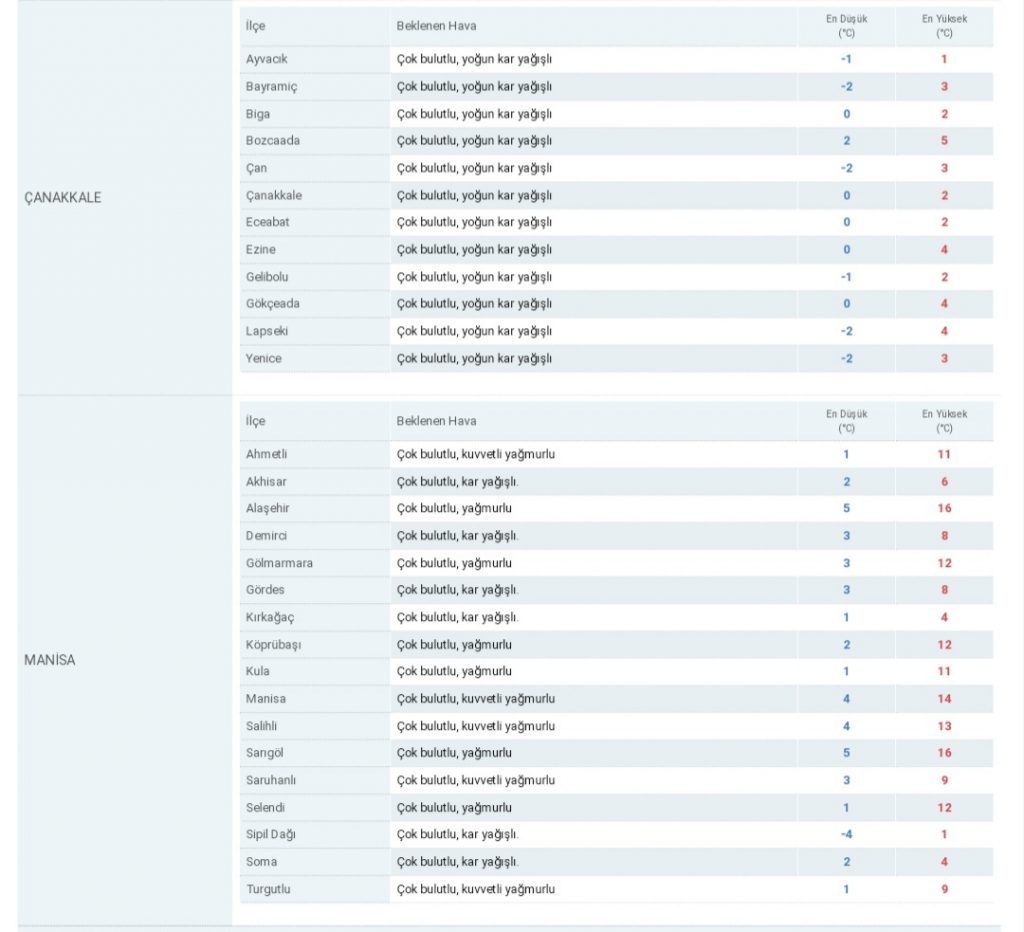
Task: Click the Gökçeada district name
Action: [x=272, y=304]
